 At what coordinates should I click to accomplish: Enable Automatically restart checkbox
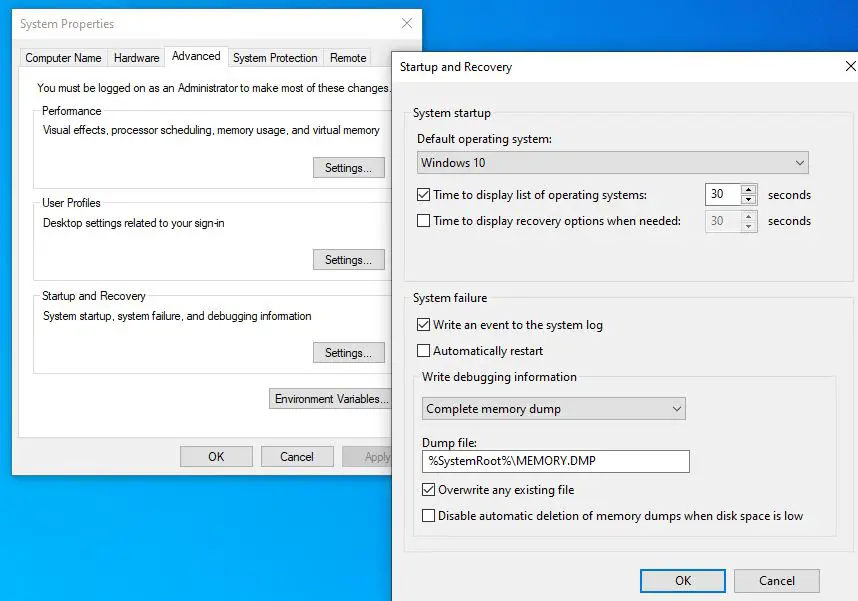(x=424, y=351)
